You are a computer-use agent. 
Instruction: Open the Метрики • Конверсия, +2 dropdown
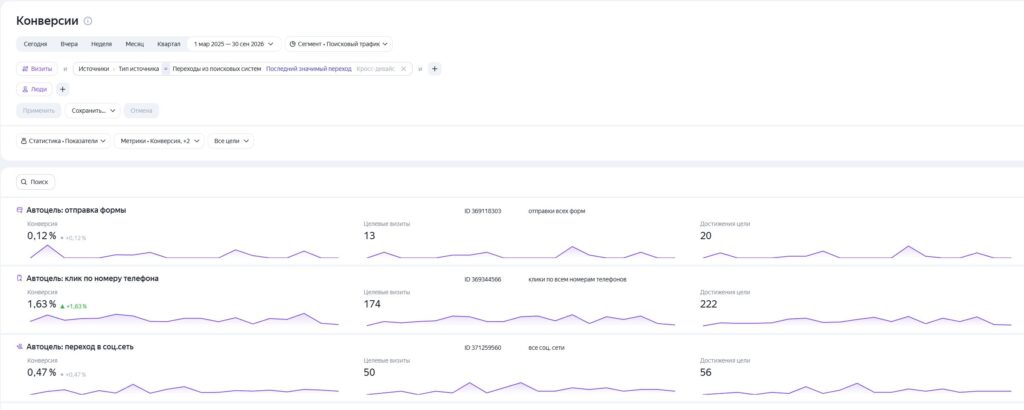[x=159, y=141]
